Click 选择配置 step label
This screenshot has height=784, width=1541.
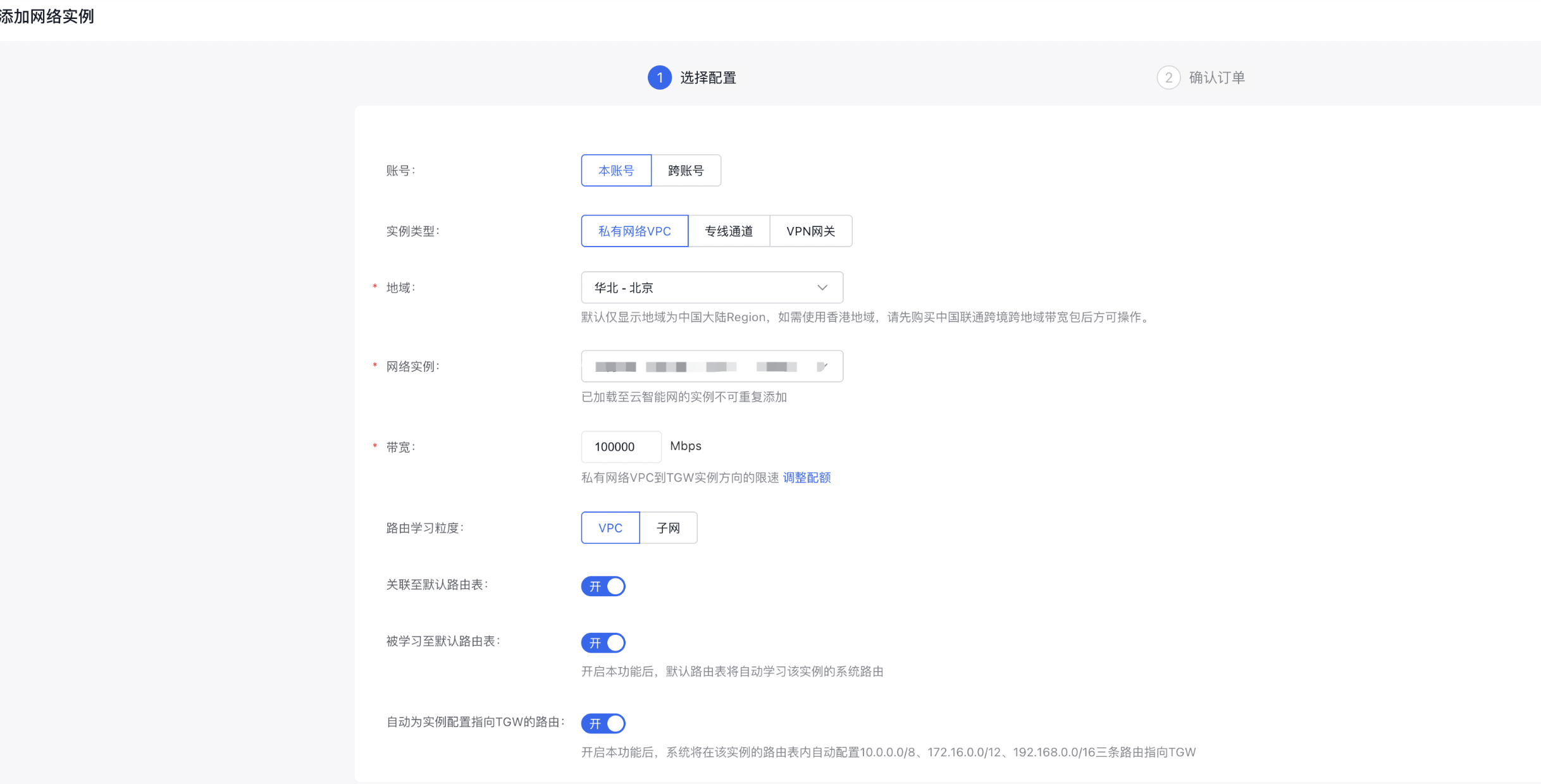point(708,78)
